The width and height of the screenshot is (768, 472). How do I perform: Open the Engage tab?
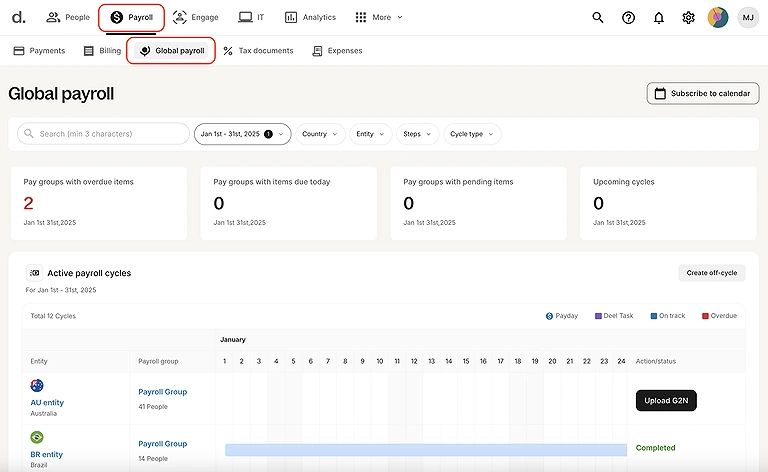coord(196,17)
